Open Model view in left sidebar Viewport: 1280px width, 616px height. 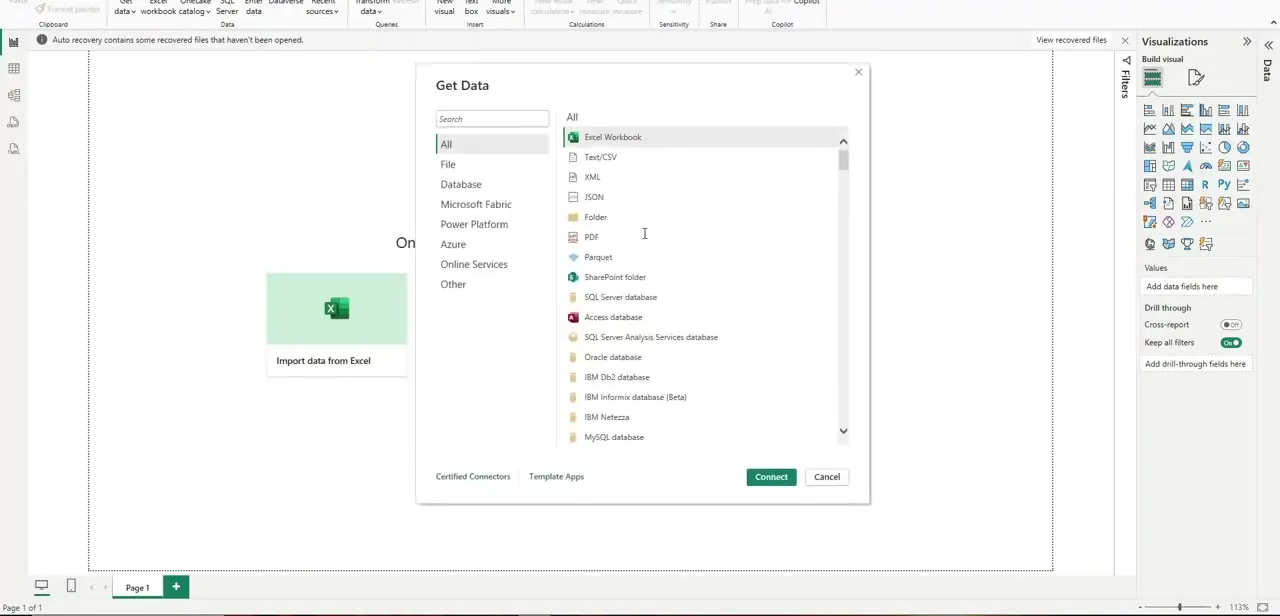(x=14, y=95)
